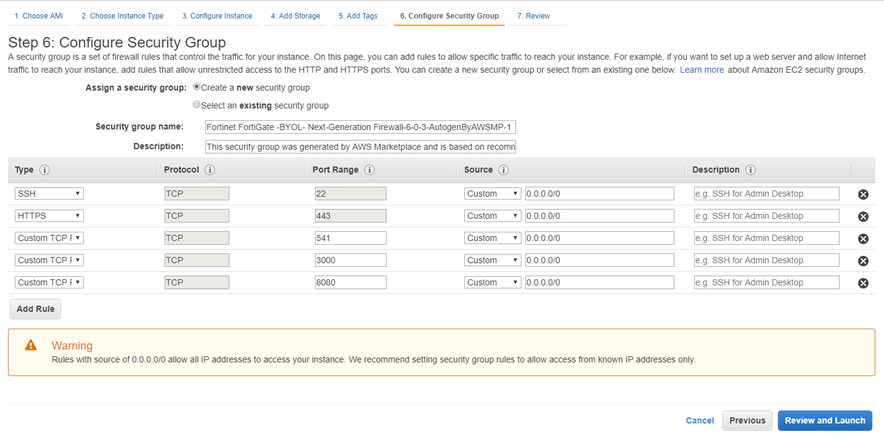The height and width of the screenshot is (442, 884).
Task: Open Source dropdown for port 8080 rule
Action: pos(492,283)
